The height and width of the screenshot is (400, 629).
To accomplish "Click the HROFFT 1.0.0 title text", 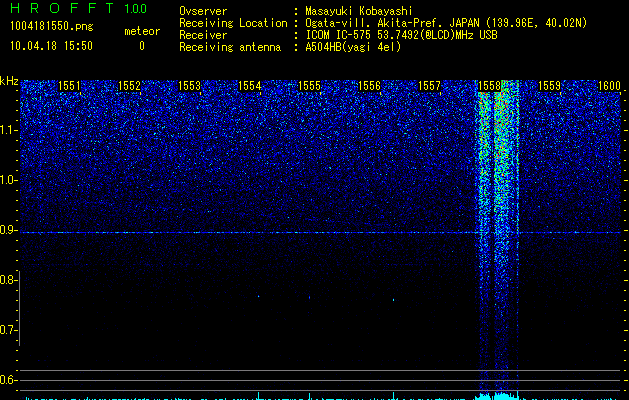I will tap(78, 8).
